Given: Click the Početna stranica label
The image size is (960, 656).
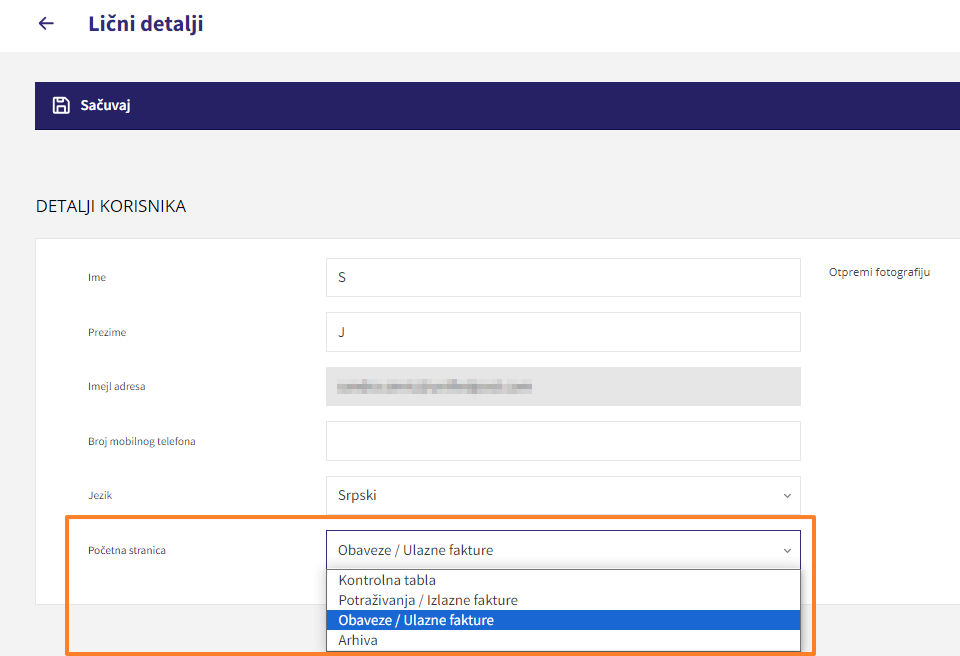Looking at the screenshot, I should 127,550.
